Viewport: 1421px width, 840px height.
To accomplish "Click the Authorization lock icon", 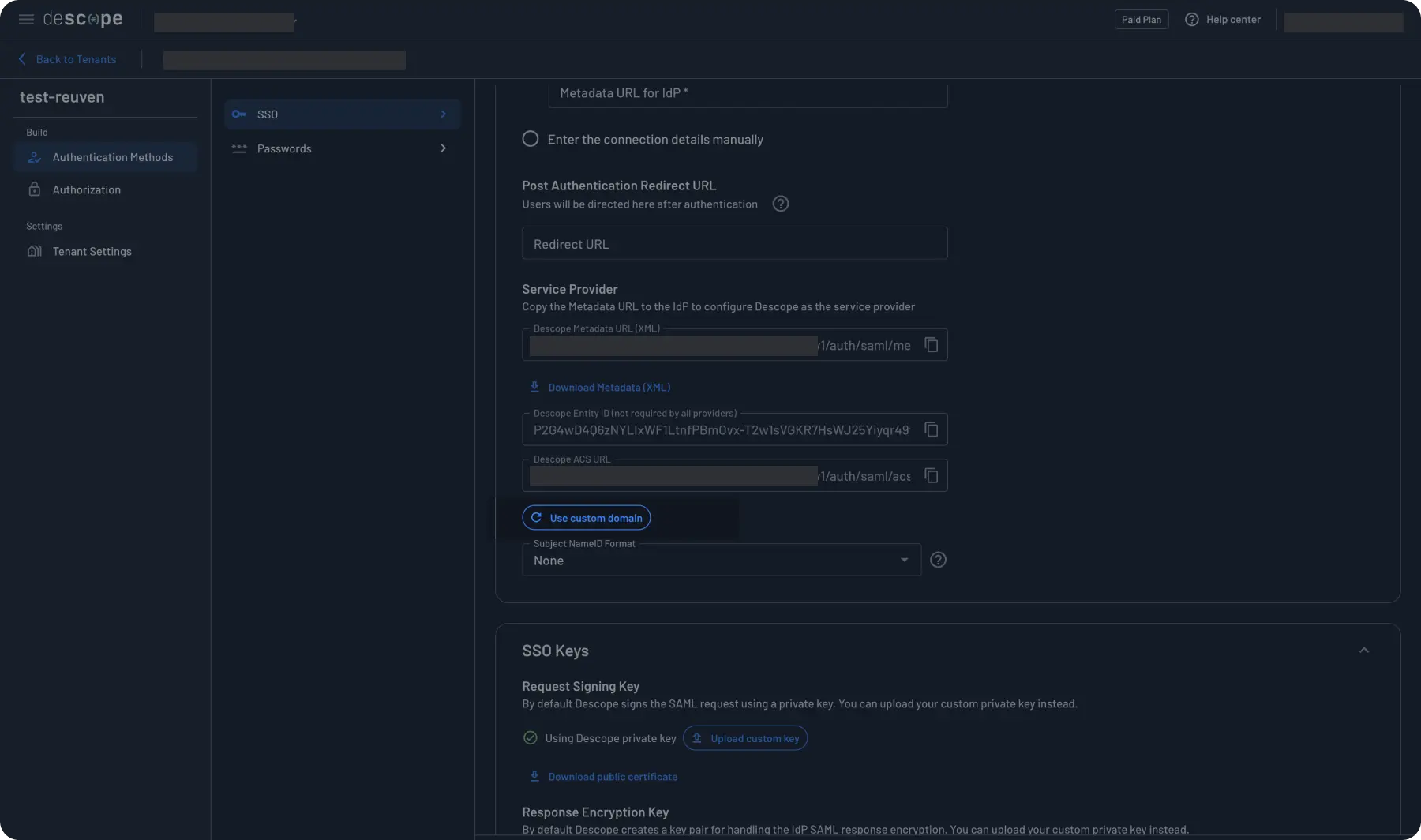I will pos(35,189).
